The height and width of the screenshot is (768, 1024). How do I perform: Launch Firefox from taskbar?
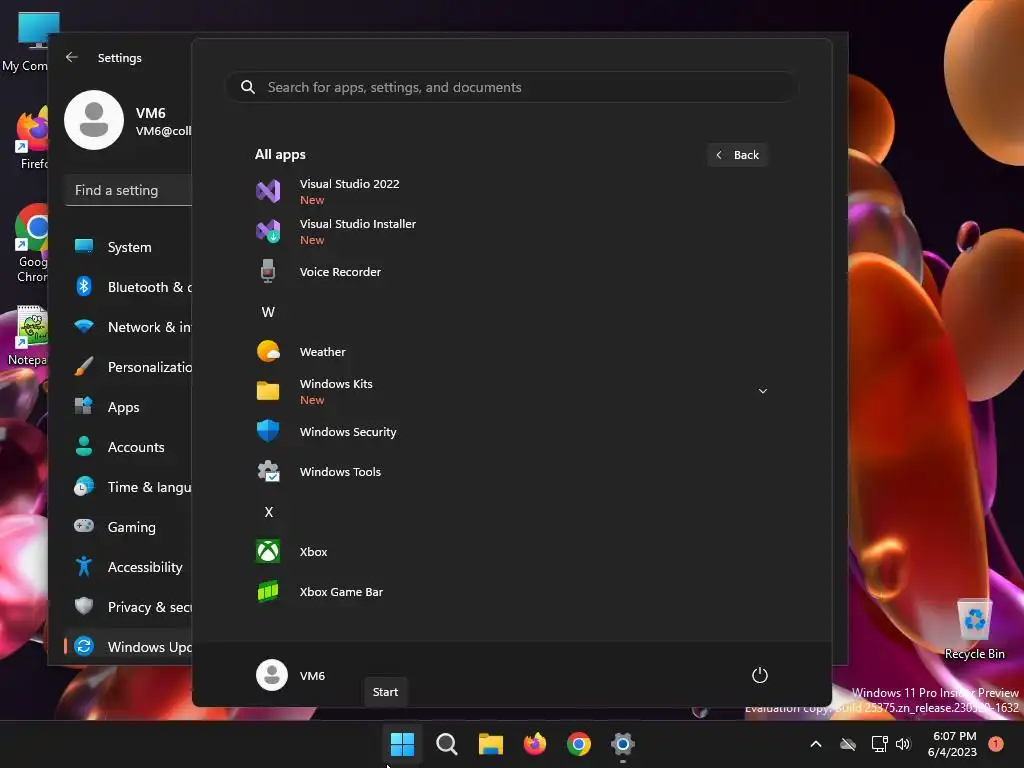tap(535, 743)
